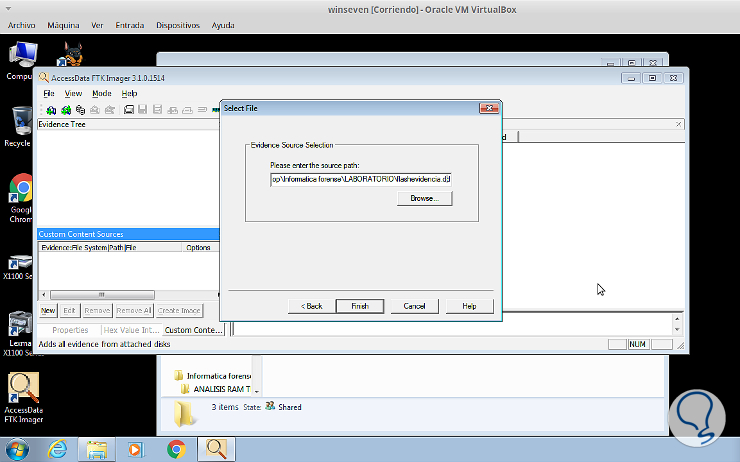
Task: Select the dog mascot desktop icon
Action: click(x=71, y=54)
